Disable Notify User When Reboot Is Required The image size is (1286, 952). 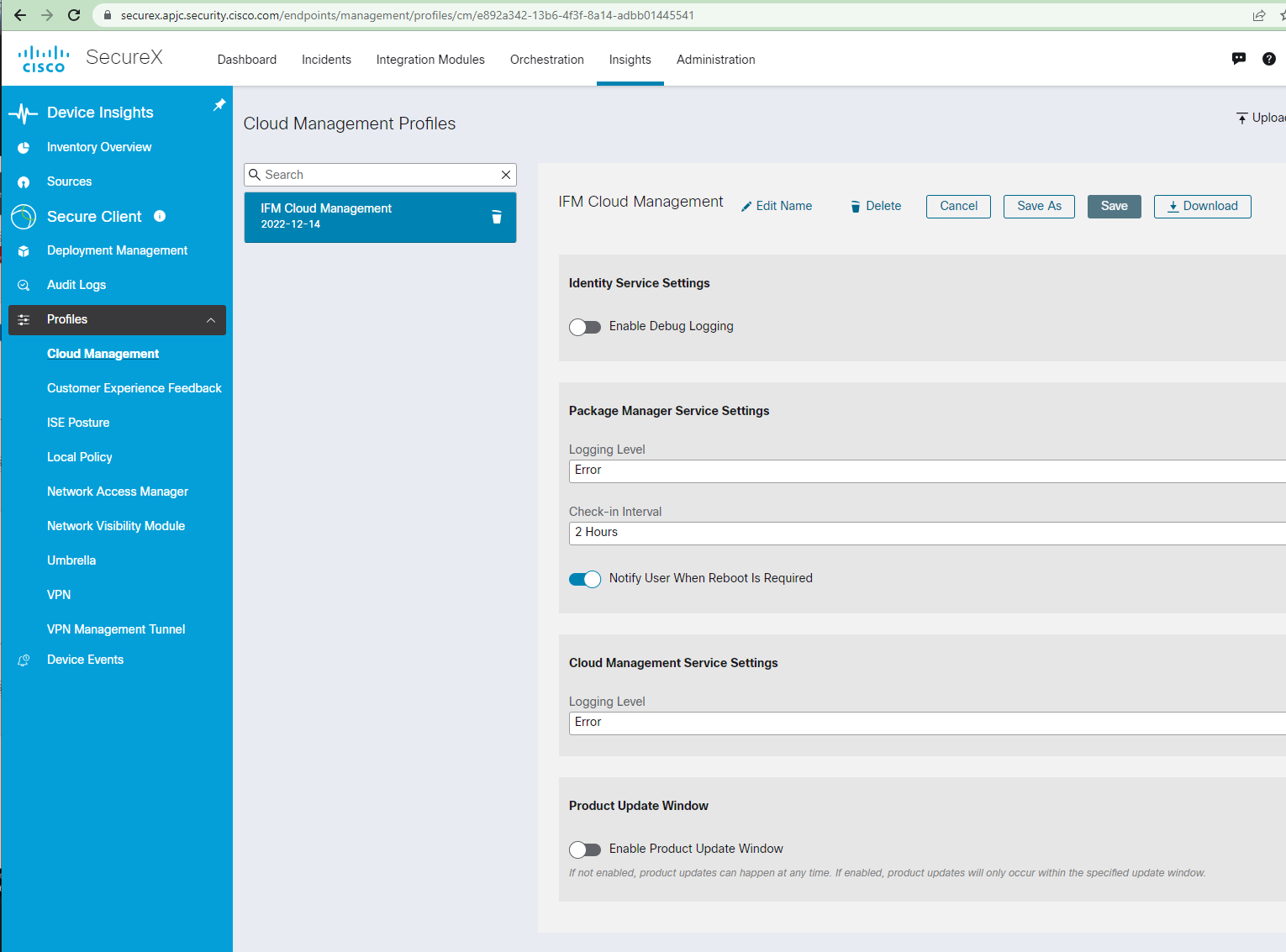(x=585, y=579)
